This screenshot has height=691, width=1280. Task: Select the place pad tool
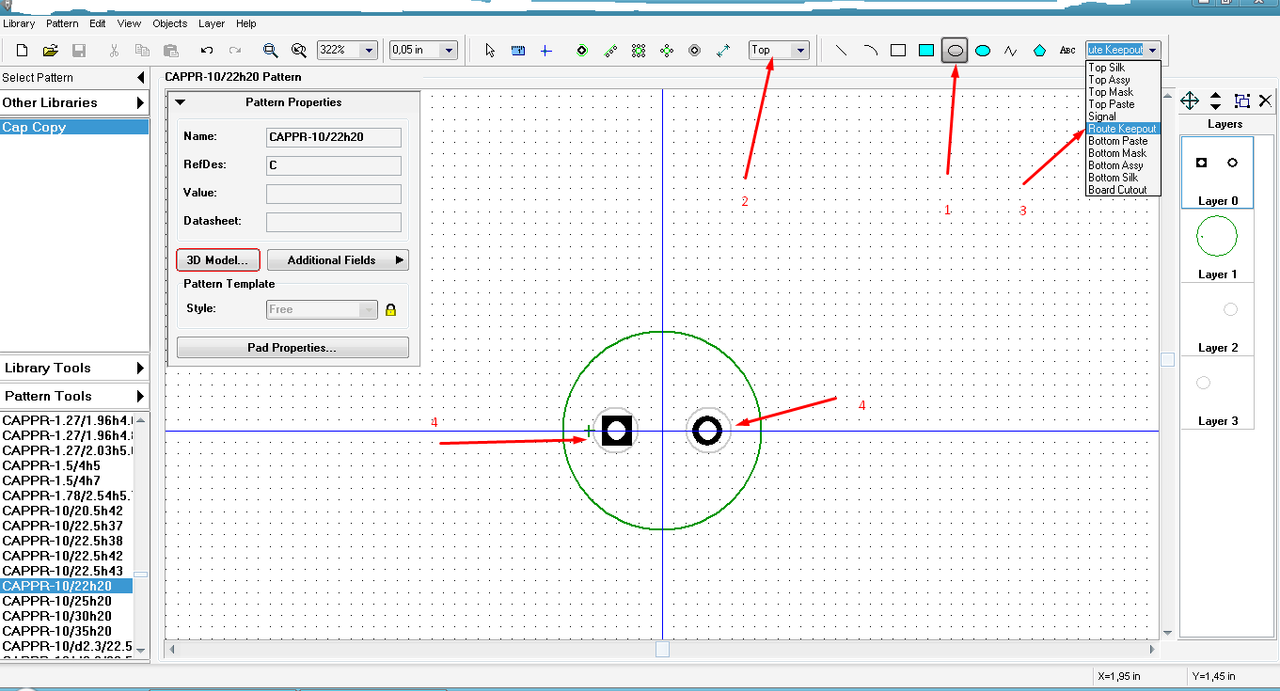[x=582, y=50]
